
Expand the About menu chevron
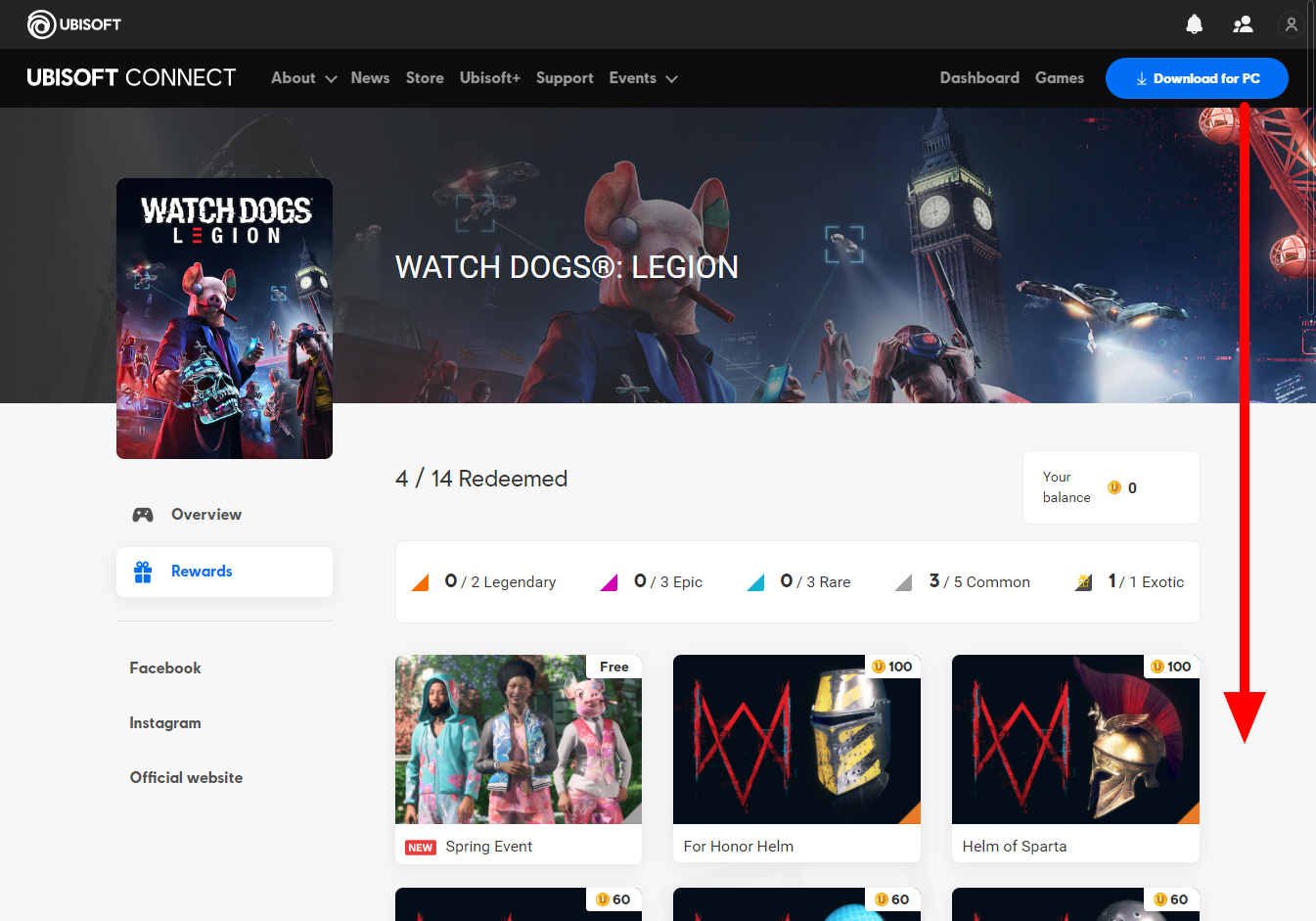[331, 79]
